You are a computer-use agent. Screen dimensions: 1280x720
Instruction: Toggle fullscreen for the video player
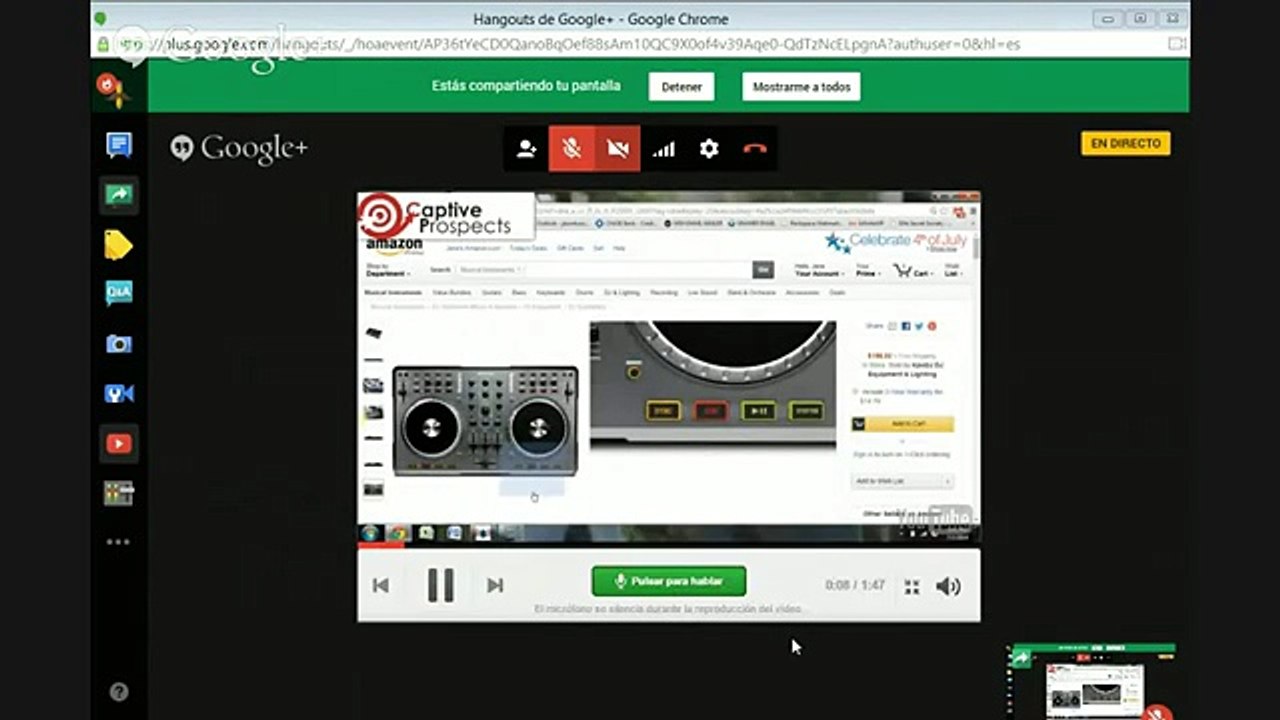(912, 587)
